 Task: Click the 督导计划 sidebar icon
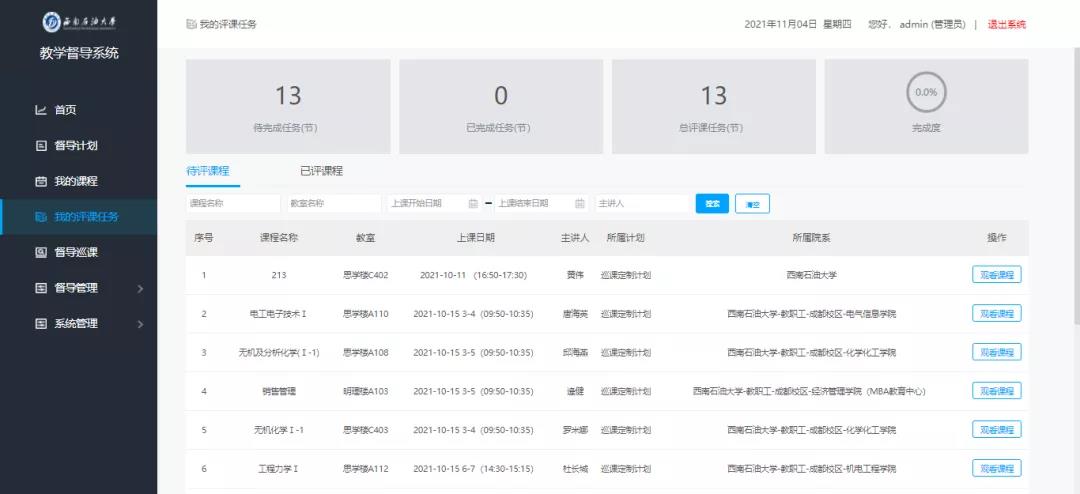[x=41, y=146]
